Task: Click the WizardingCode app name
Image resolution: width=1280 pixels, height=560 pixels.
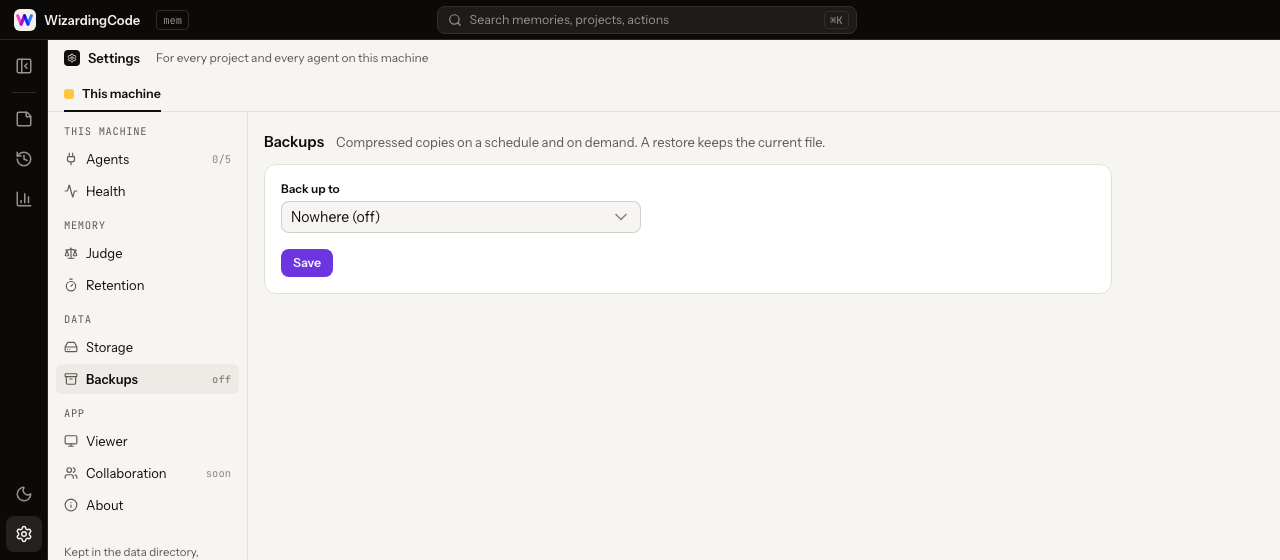Action: click(92, 20)
